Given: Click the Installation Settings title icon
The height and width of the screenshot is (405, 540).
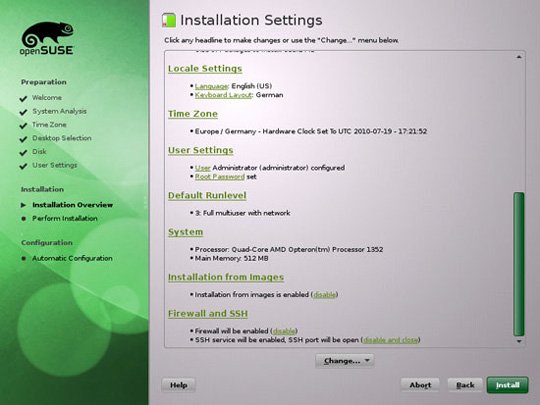Looking at the screenshot, I should coord(169,20).
